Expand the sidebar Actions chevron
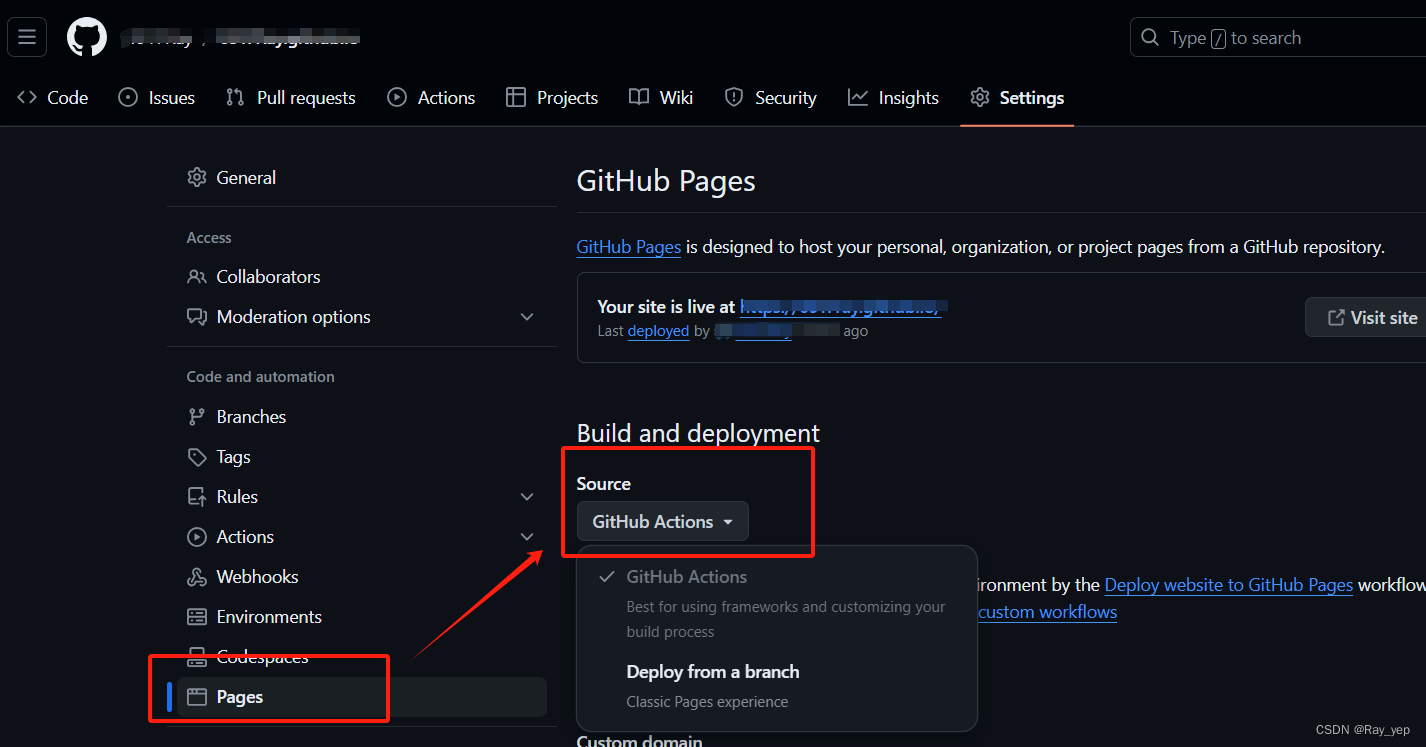This screenshot has width=1426, height=747. 527,536
